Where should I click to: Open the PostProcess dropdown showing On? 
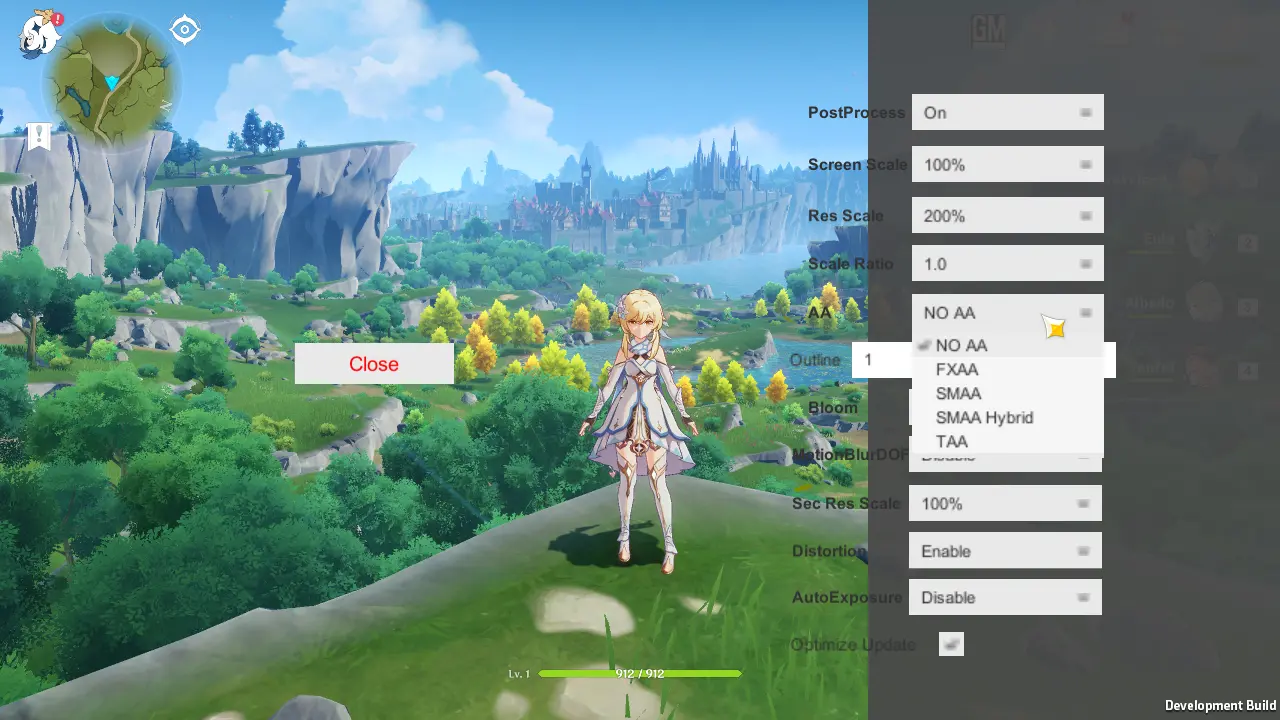pyautogui.click(x=1008, y=112)
